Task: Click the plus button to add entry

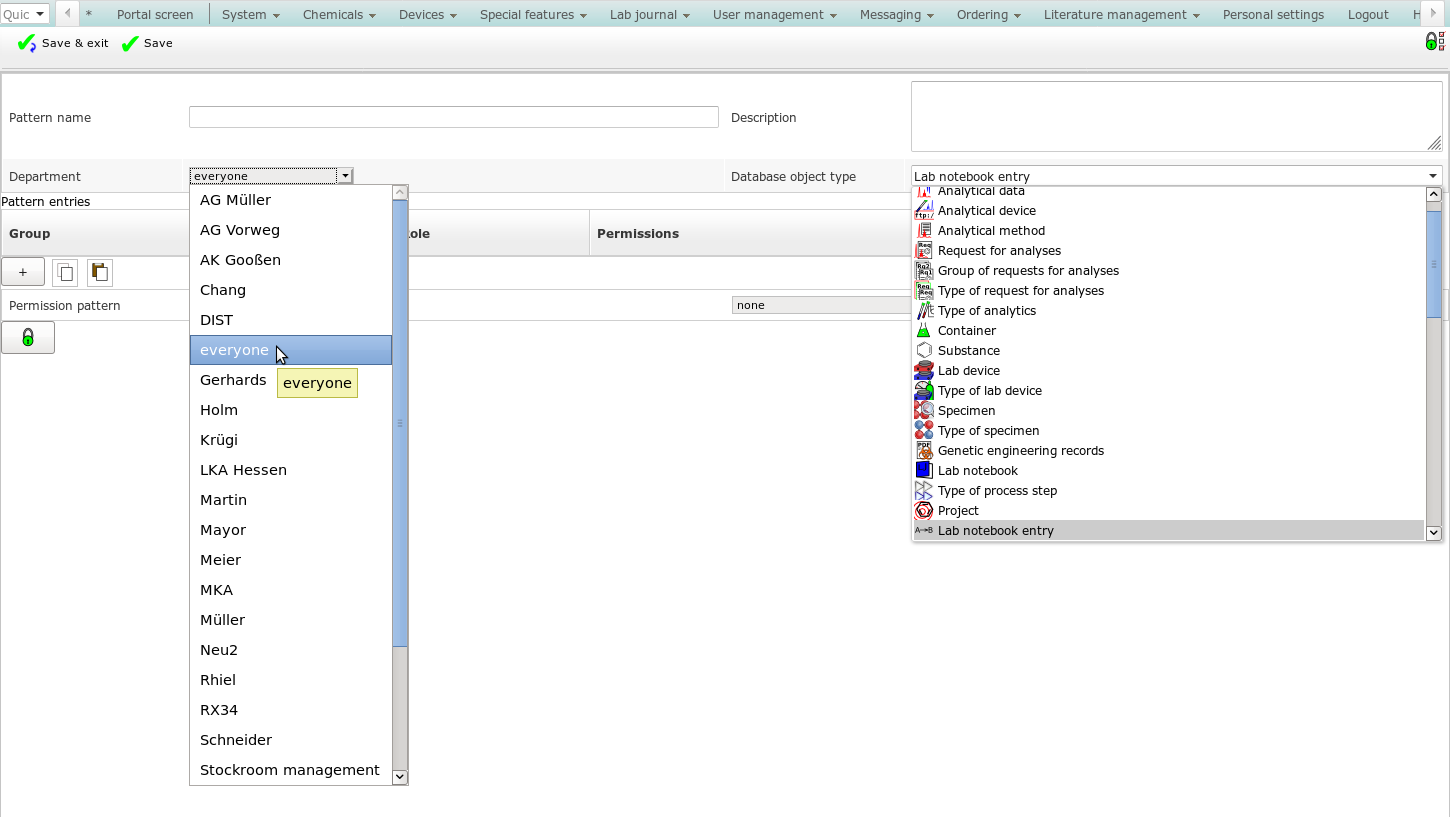Action: pos(23,272)
